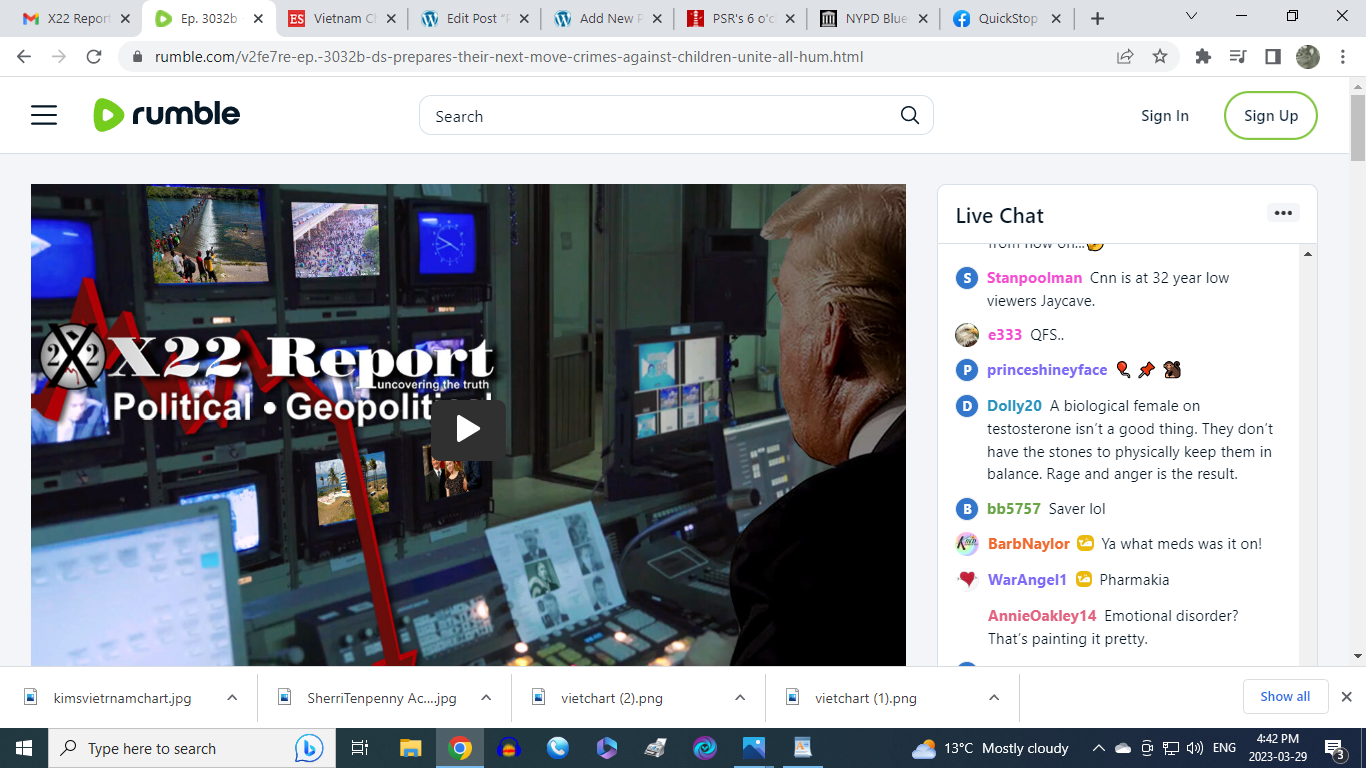This screenshot has height=768, width=1366.
Task: Click the Sign Up button
Action: click(x=1270, y=116)
